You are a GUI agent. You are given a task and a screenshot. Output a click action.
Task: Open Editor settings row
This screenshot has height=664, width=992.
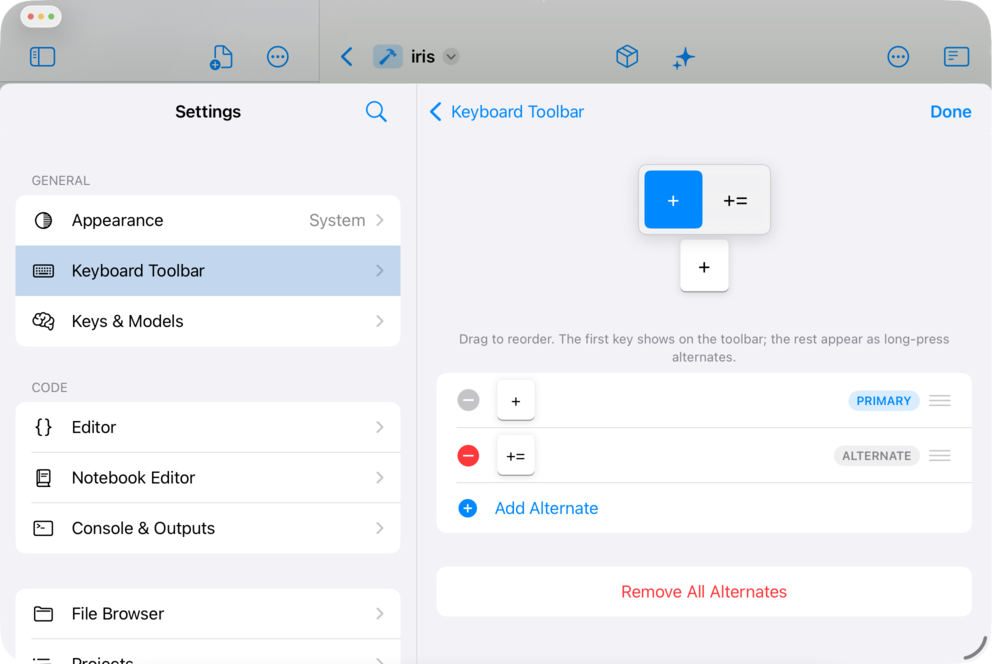pyautogui.click(x=208, y=427)
